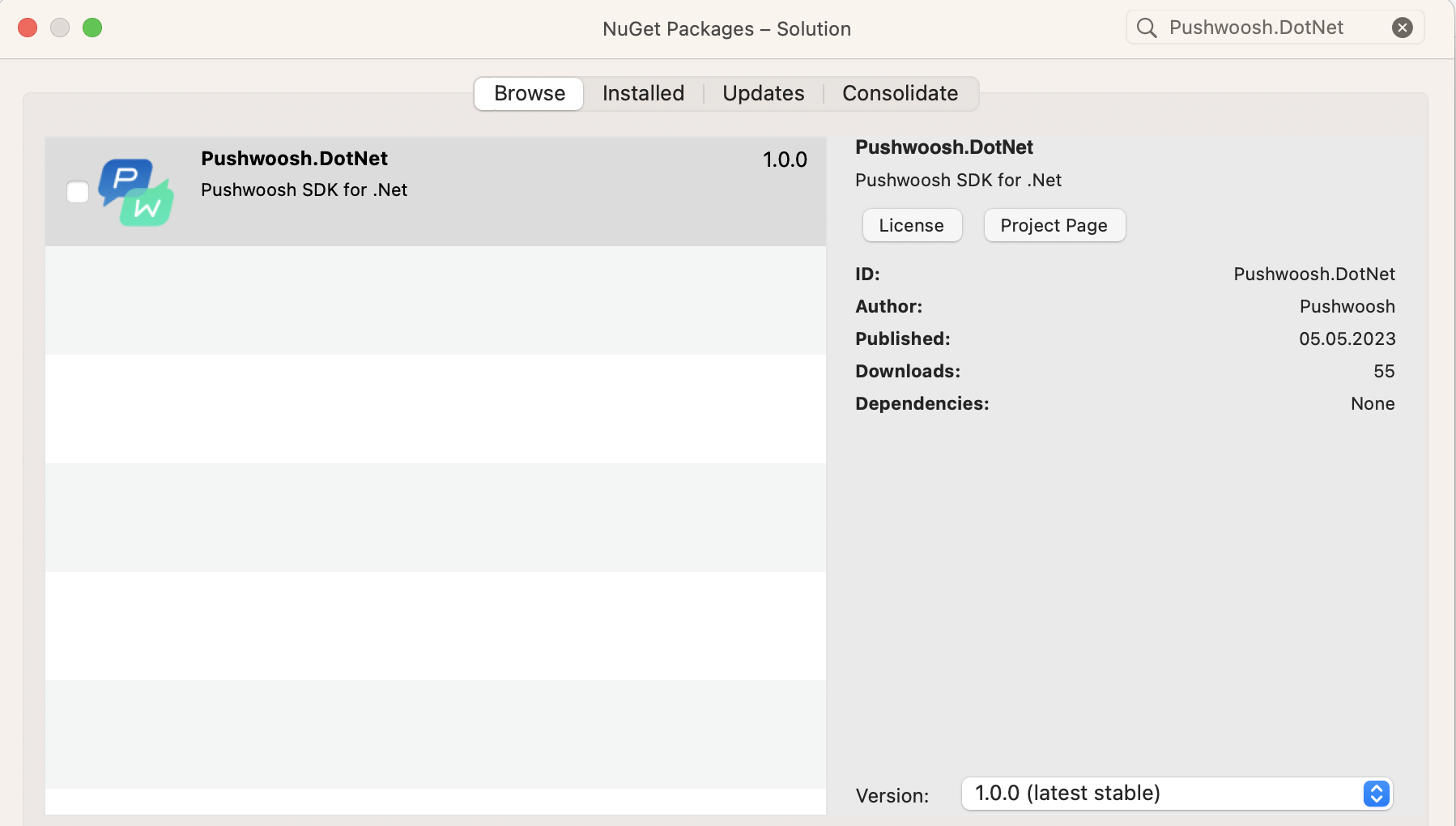This screenshot has width=1456, height=826.
Task: Open the Updates tab
Action: (x=763, y=94)
